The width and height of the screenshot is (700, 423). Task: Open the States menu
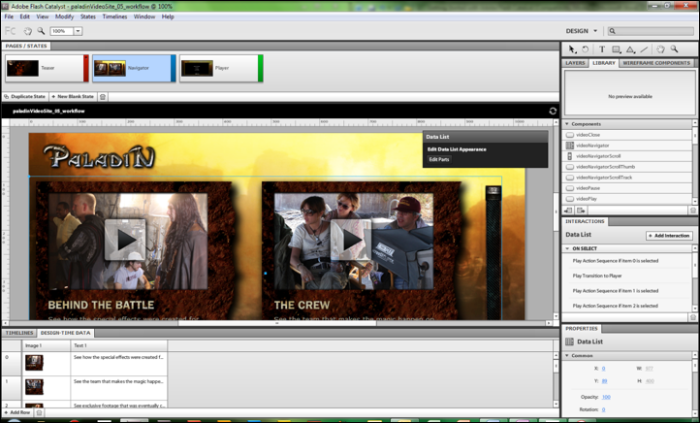pyautogui.click(x=88, y=17)
